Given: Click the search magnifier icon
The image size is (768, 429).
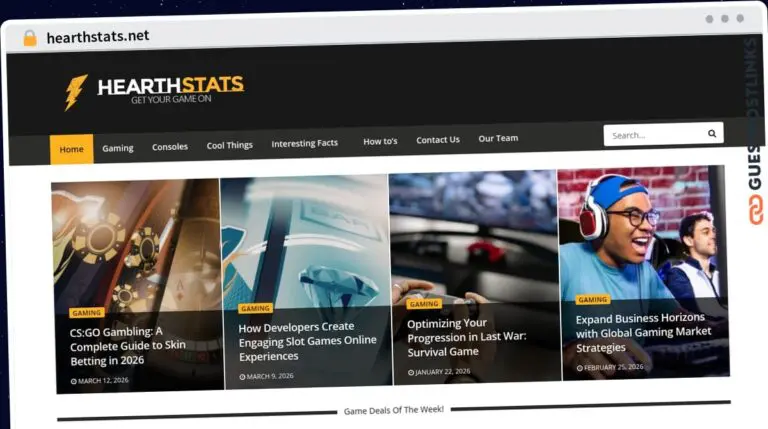Looking at the screenshot, I should pos(712,133).
